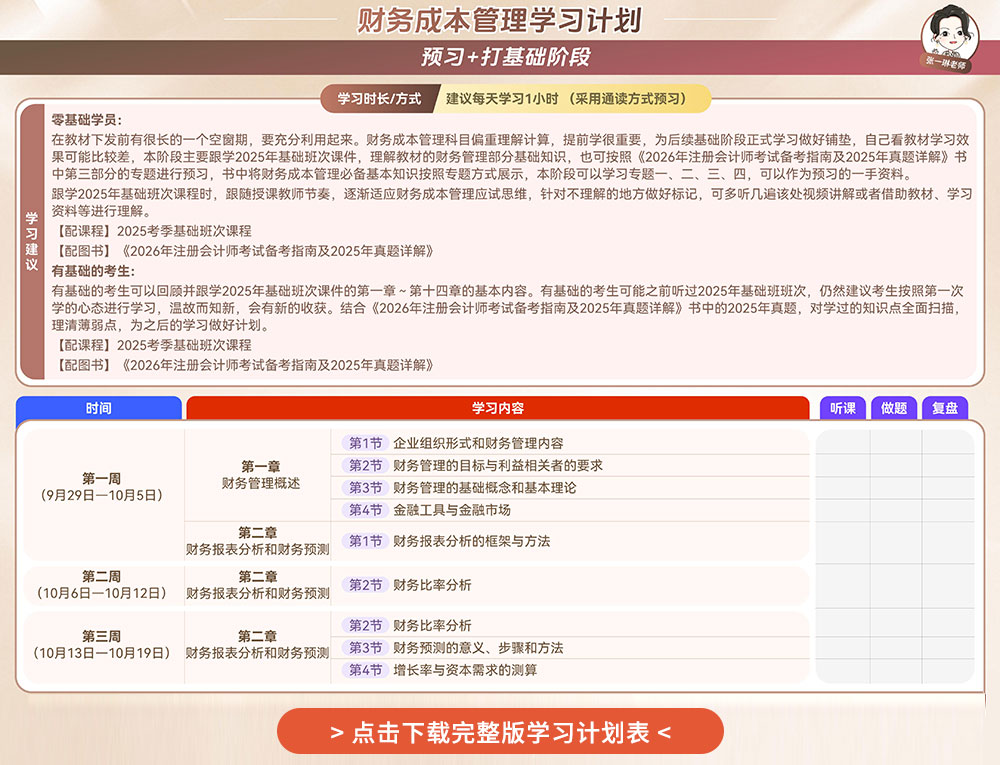Click the red 复盘 header badge
The height and width of the screenshot is (765, 1000).
[x=946, y=408]
